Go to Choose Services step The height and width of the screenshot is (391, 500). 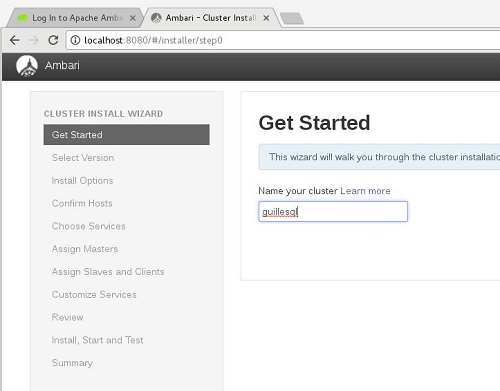click(x=89, y=226)
